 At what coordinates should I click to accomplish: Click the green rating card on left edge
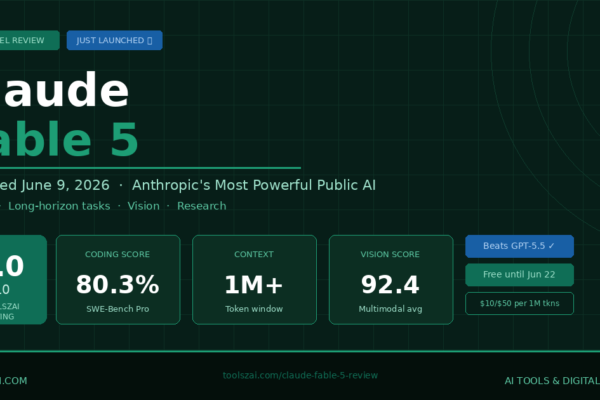pyautogui.click(x=23, y=280)
